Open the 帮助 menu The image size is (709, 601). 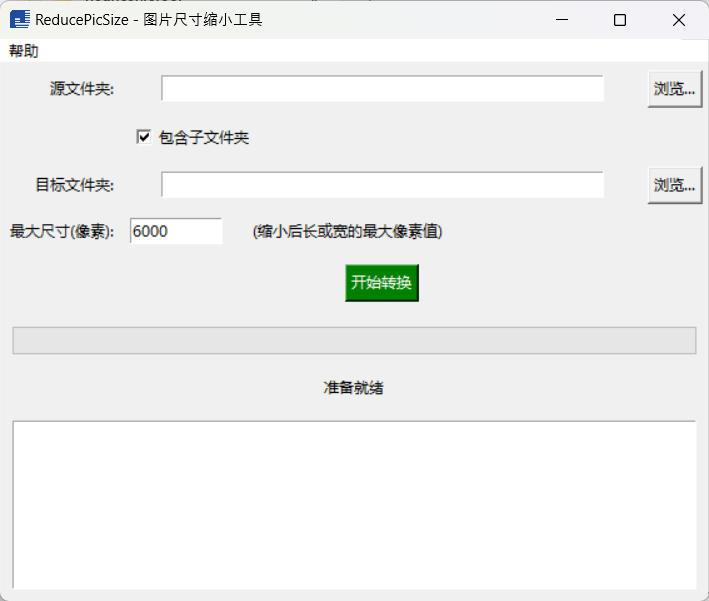(x=24, y=51)
